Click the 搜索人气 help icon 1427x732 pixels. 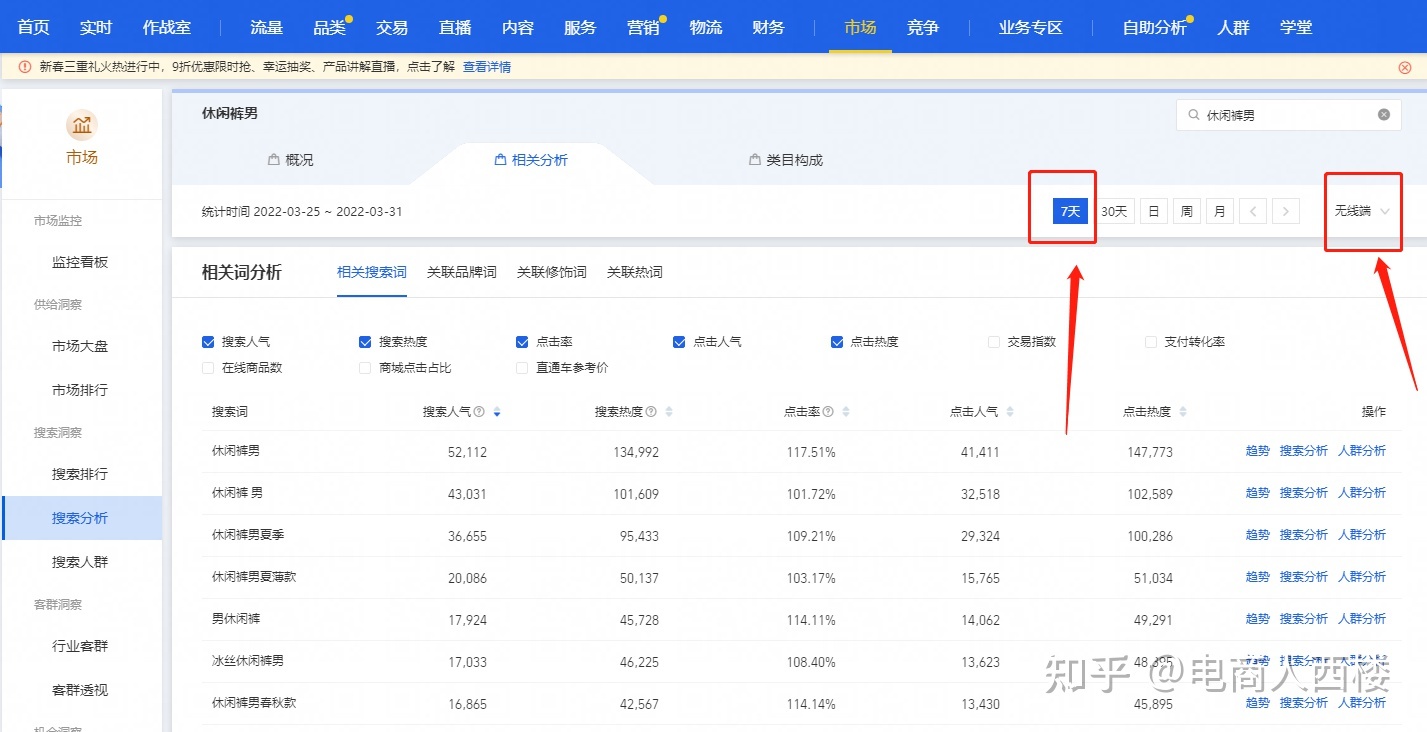point(479,412)
